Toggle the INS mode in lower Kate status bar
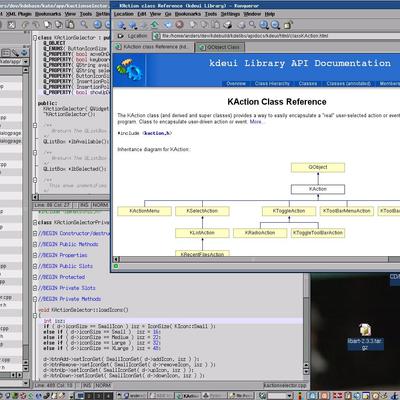 pos(86,385)
